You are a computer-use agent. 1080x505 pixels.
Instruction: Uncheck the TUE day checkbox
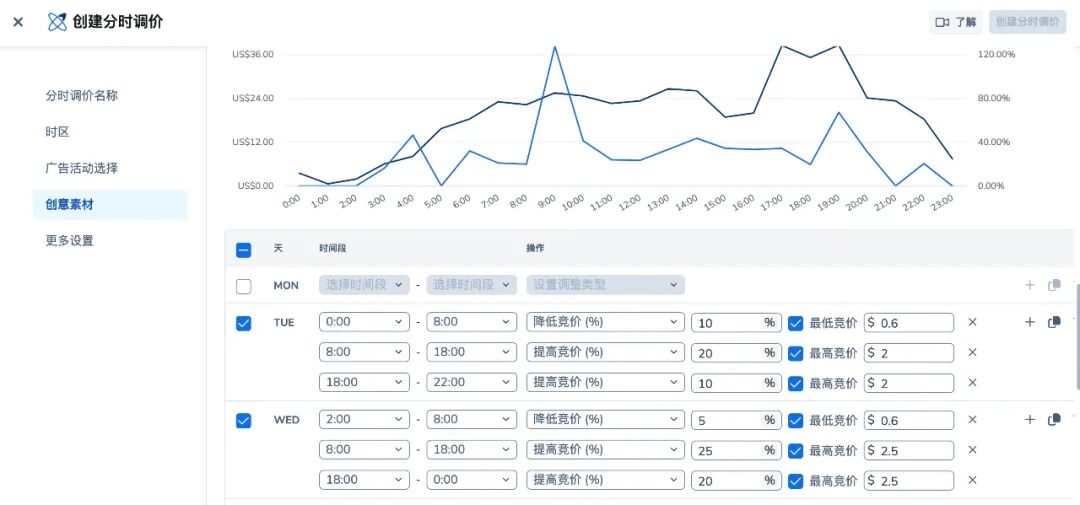click(x=243, y=323)
